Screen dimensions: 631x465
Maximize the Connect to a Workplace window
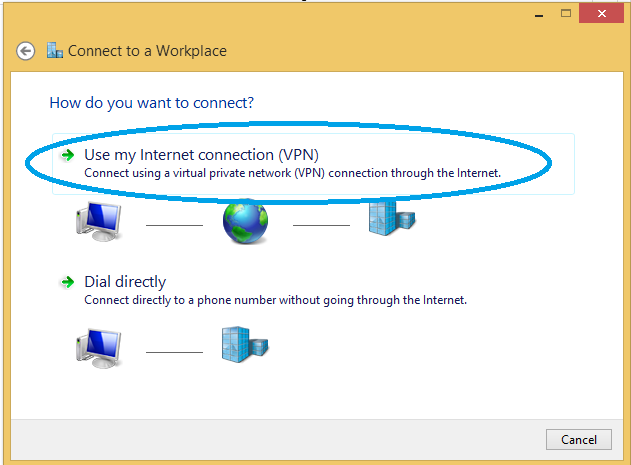click(x=566, y=14)
